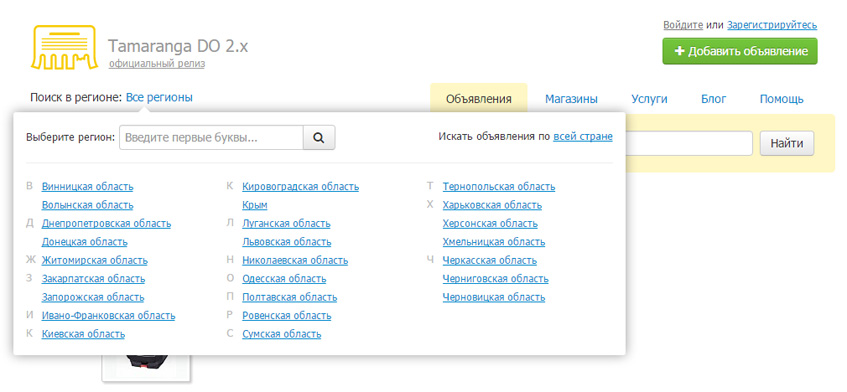
Task: Click the Зарегистрируйтесь link
Action: coord(772,25)
